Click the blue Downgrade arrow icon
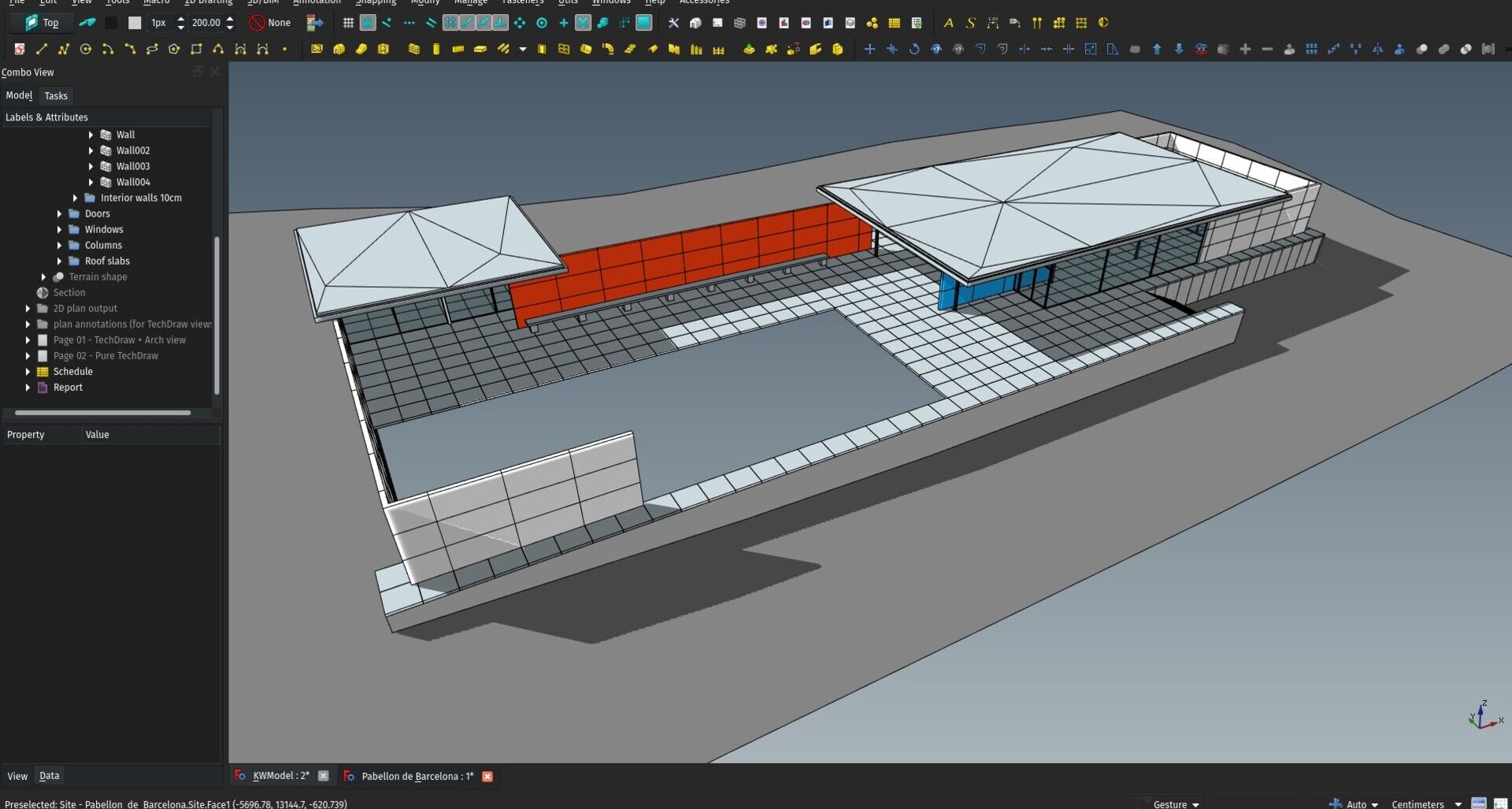The height and width of the screenshot is (809, 1512). click(1179, 49)
